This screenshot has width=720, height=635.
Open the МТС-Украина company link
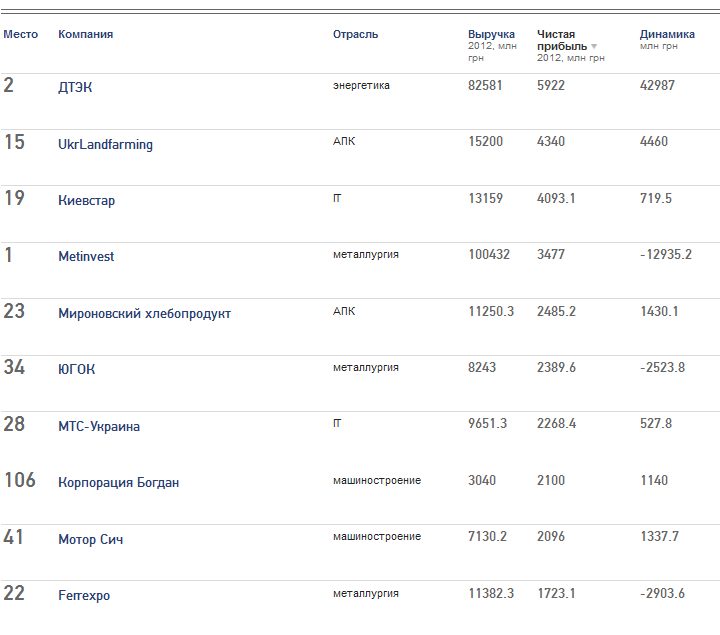(99, 427)
